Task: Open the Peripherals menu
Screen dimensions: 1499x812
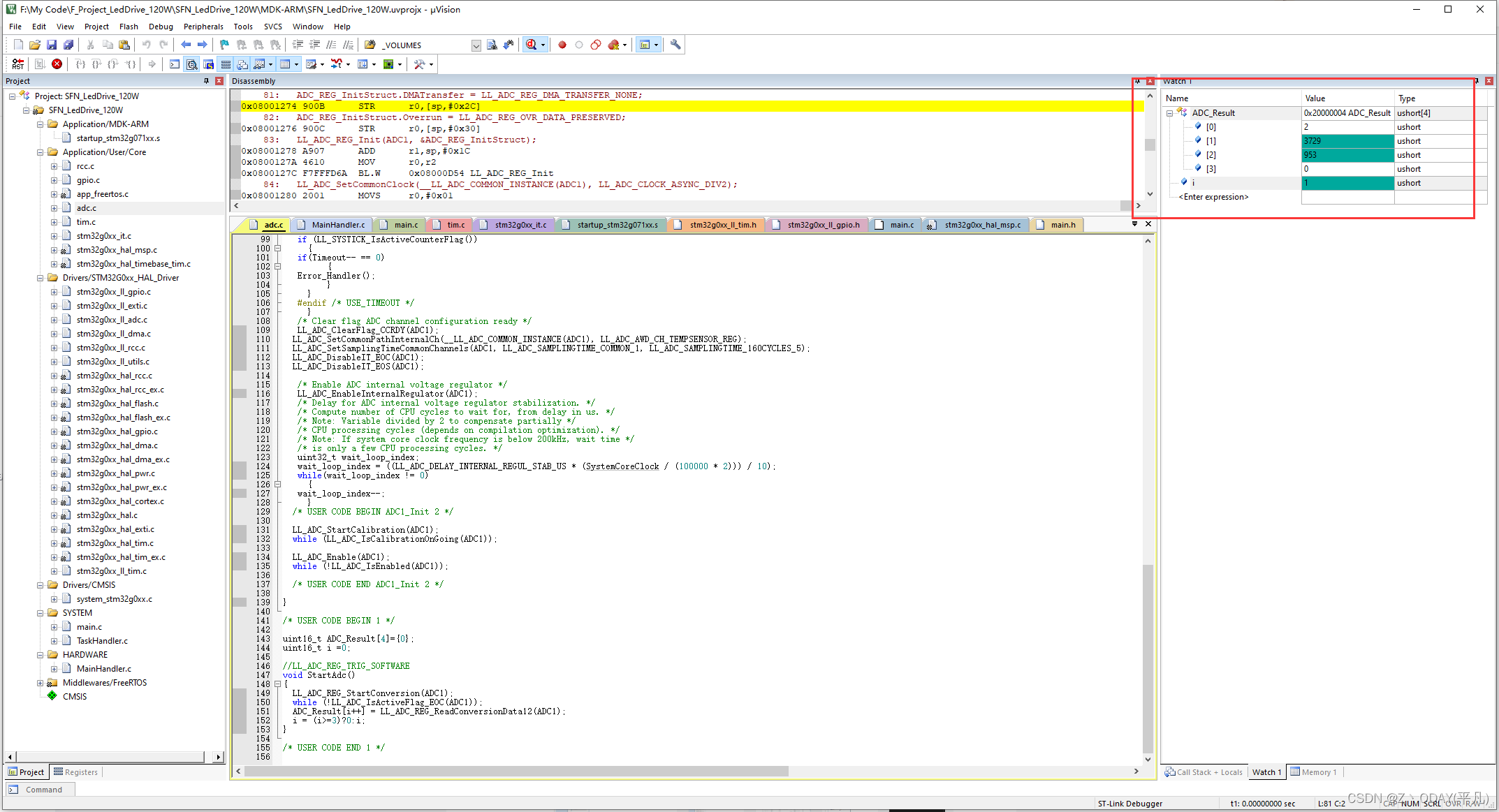Action: pyautogui.click(x=203, y=27)
